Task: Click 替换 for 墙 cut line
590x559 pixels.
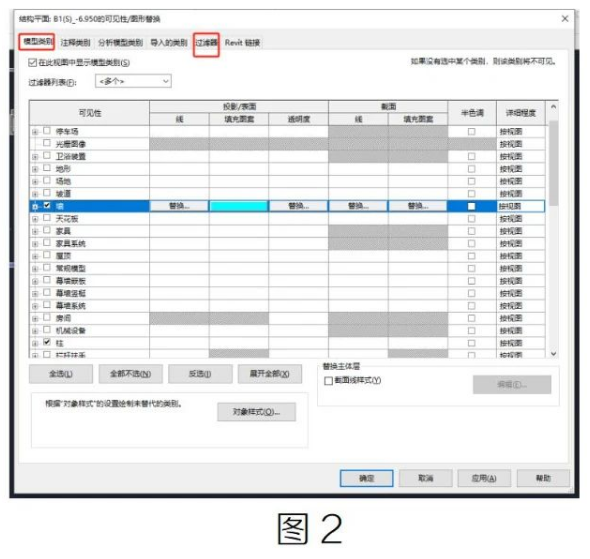Action: coord(358,206)
